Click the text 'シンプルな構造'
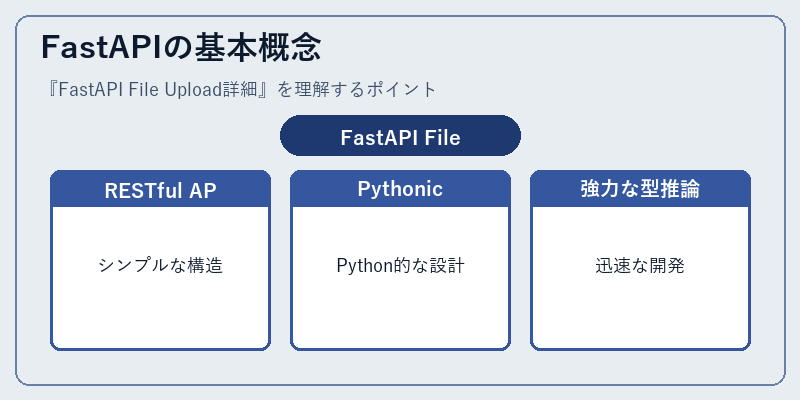800x400 pixels. 161,266
